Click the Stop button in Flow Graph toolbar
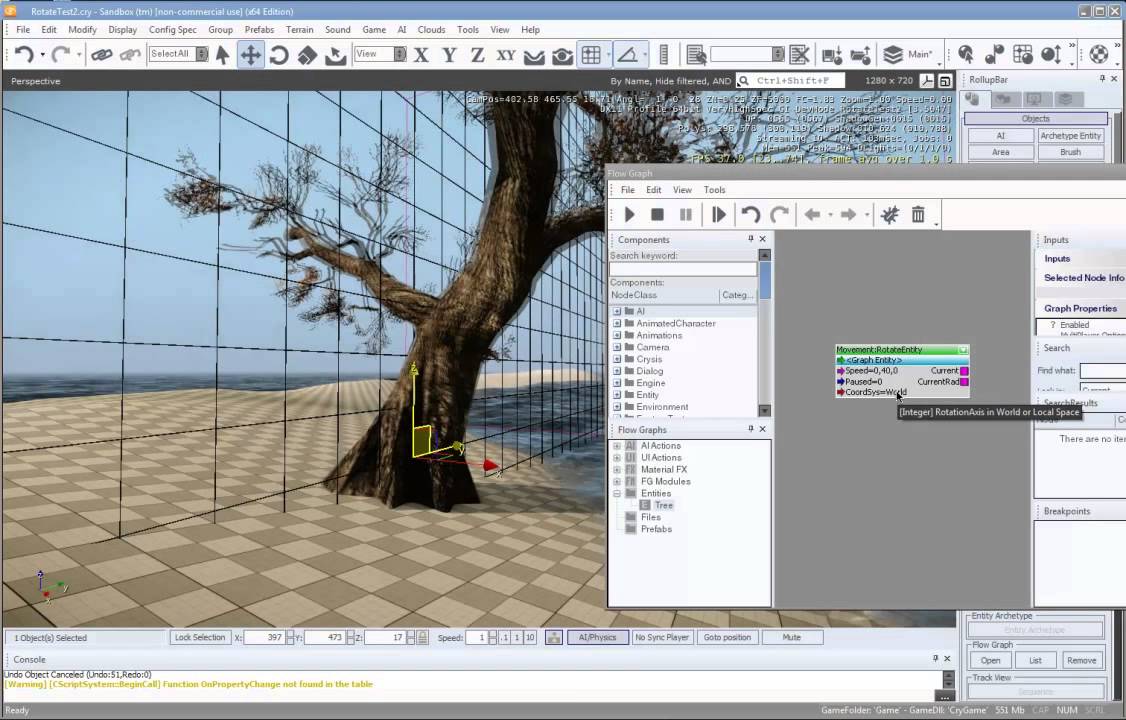Viewport: 1126px width, 720px height. (657, 215)
